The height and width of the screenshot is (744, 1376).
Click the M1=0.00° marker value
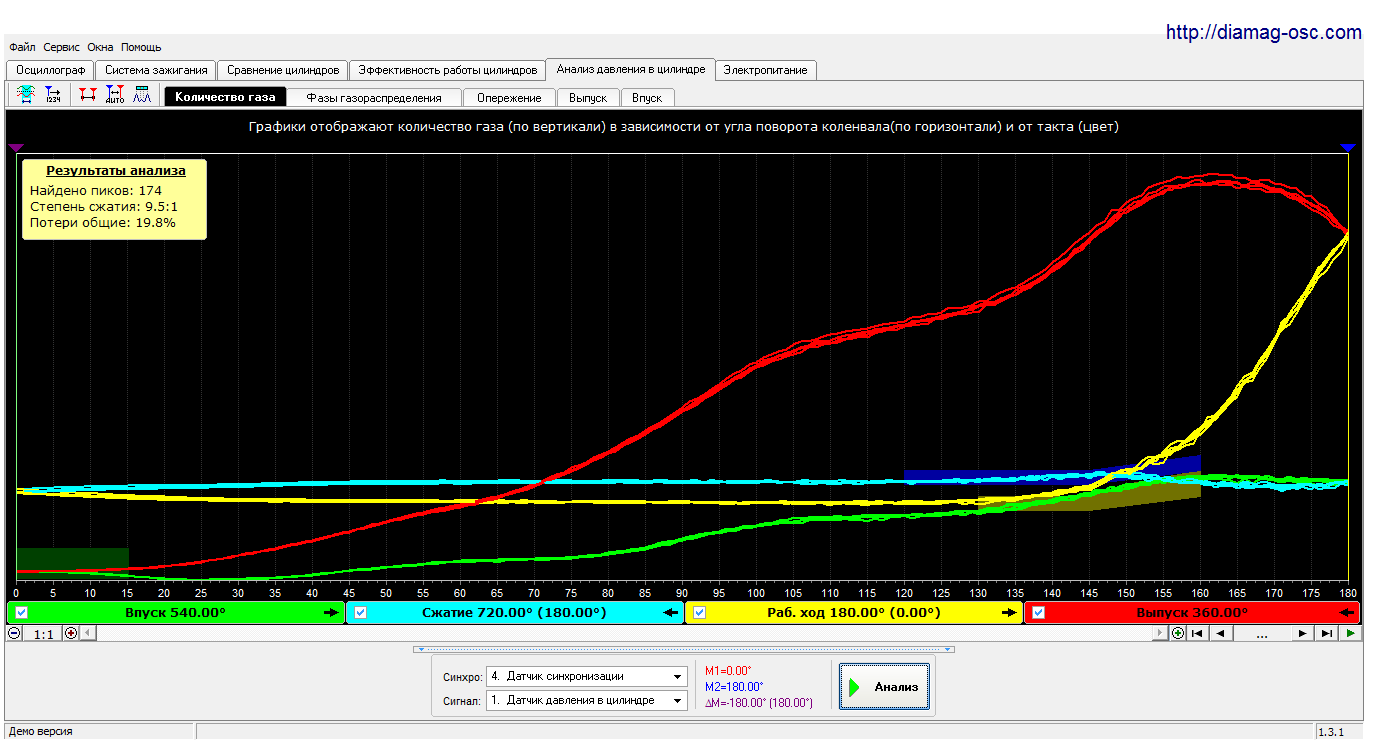click(728, 671)
